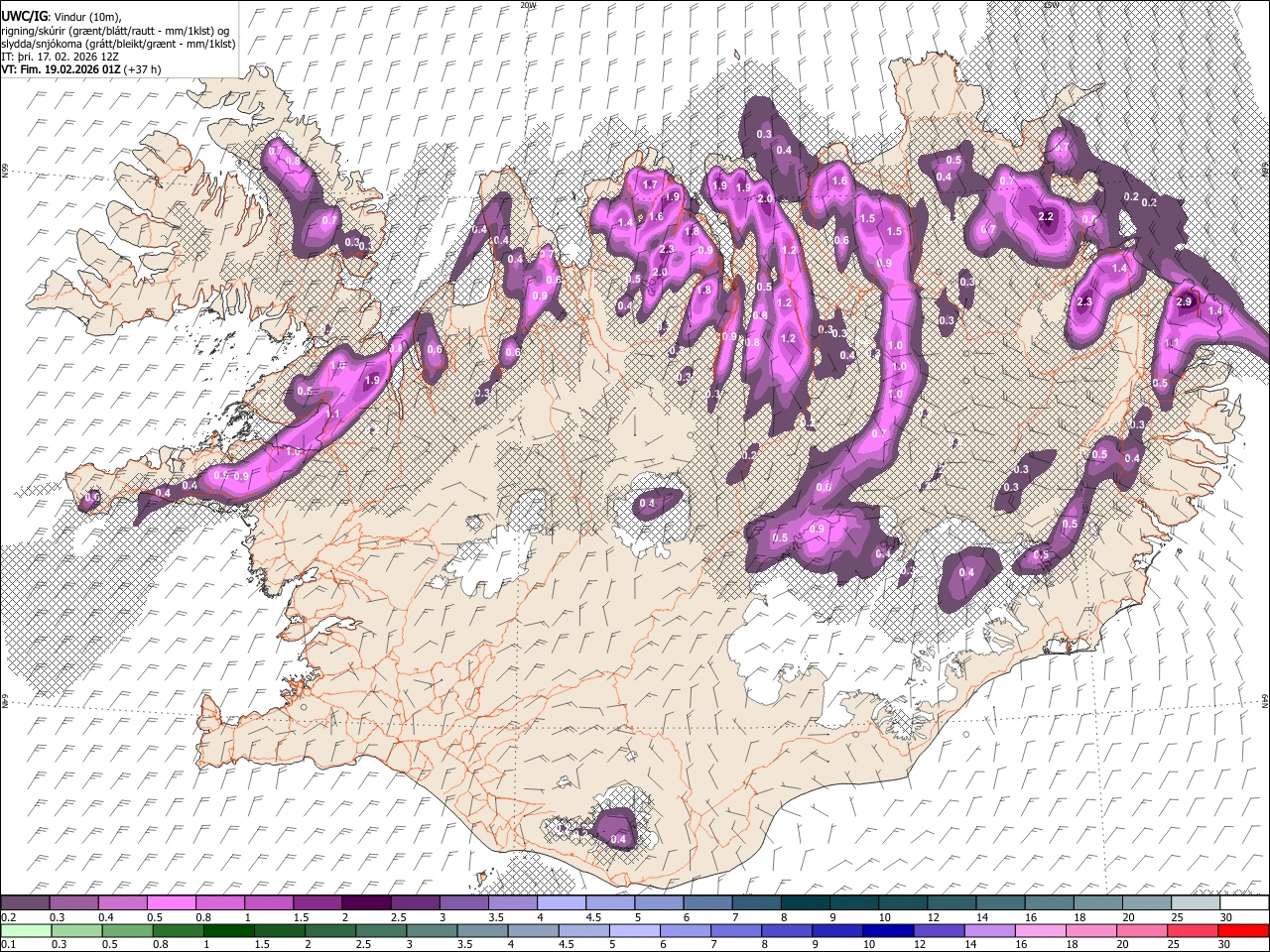Image resolution: width=1270 pixels, height=952 pixels.
Task: Select the light periwinkle 5–6 swatch in lower legend
Action: point(635,930)
